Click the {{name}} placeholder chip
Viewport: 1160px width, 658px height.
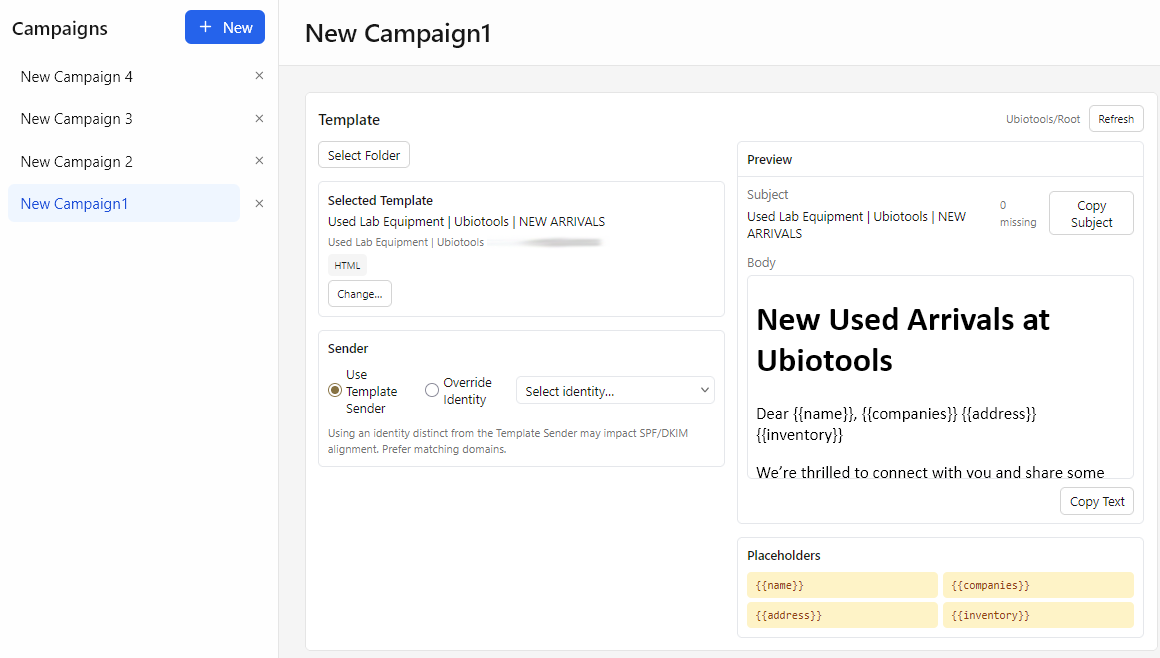(x=842, y=585)
